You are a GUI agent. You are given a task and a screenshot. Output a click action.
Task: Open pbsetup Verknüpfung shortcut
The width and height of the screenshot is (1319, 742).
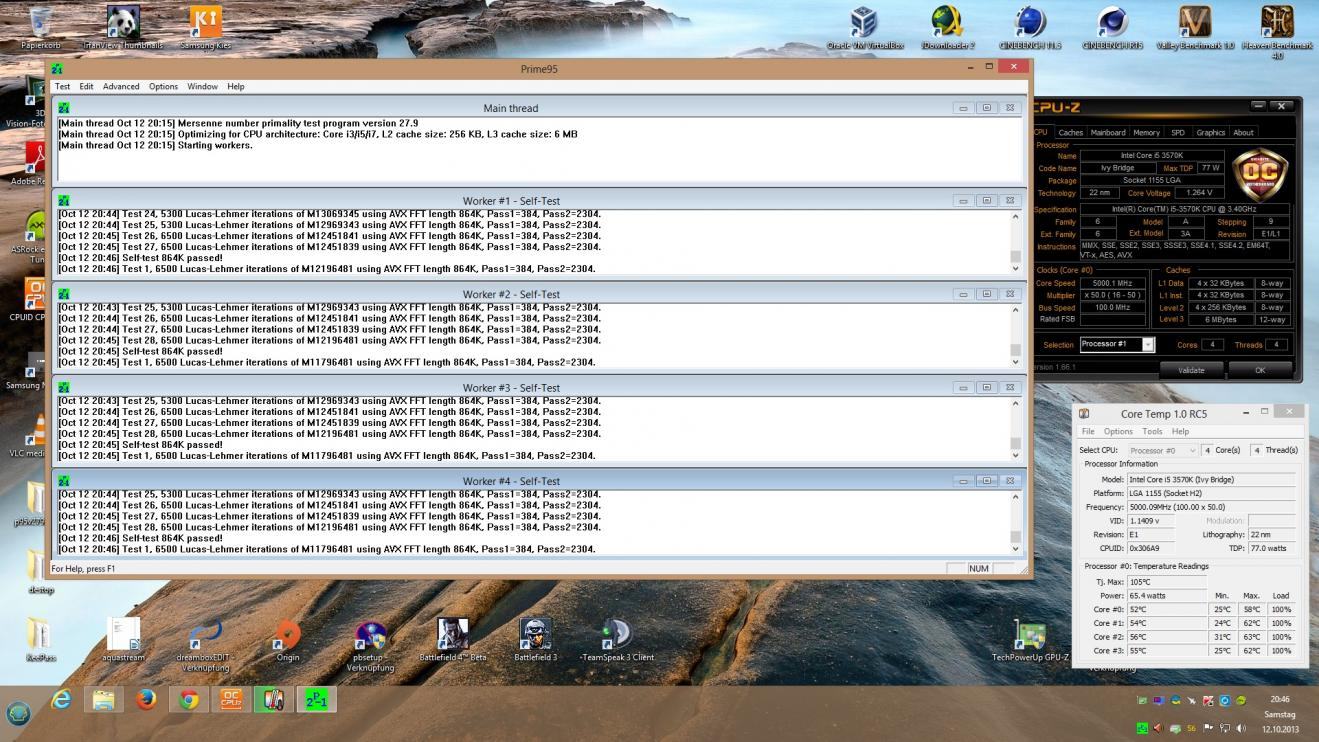370,645
